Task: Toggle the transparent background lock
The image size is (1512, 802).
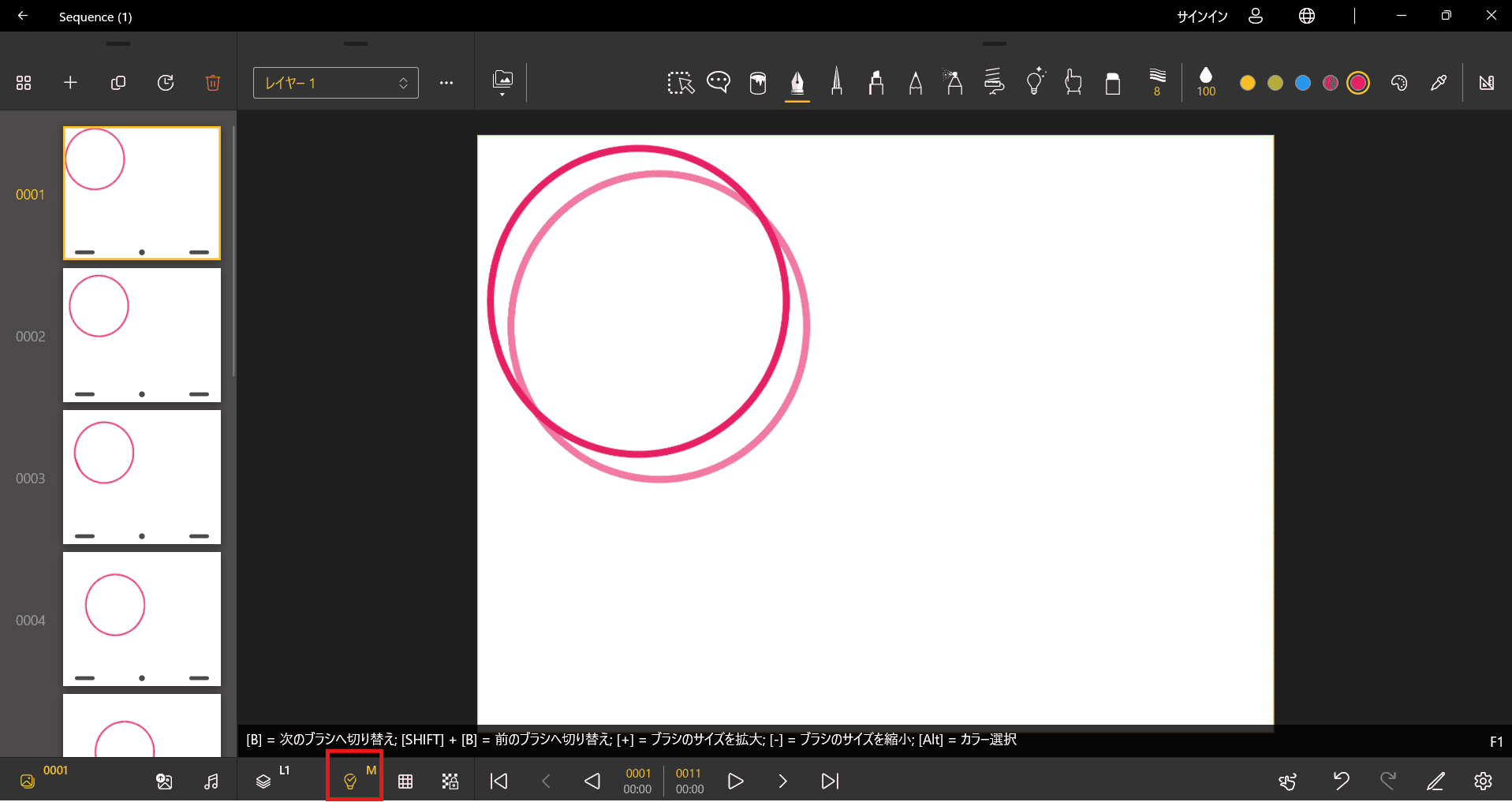Action: pyautogui.click(x=450, y=781)
